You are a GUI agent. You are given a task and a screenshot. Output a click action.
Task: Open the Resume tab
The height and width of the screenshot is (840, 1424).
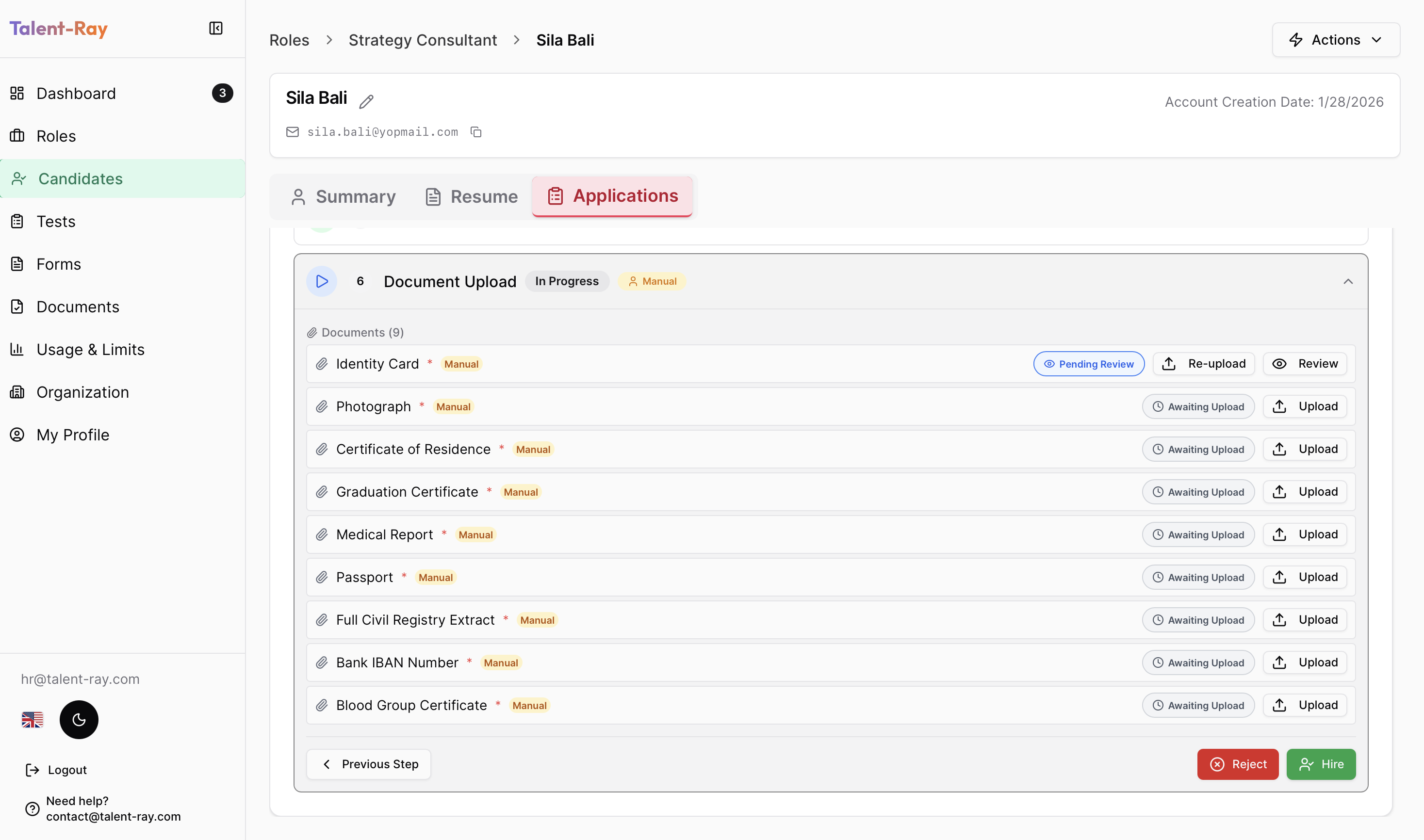(x=471, y=196)
